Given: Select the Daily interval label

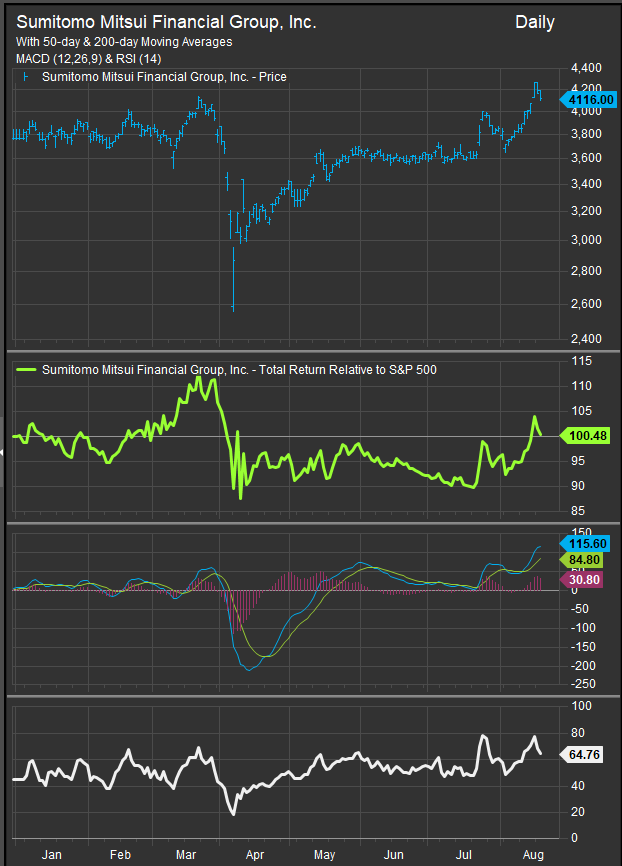Looking at the screenshot, I should click(534, 22).
